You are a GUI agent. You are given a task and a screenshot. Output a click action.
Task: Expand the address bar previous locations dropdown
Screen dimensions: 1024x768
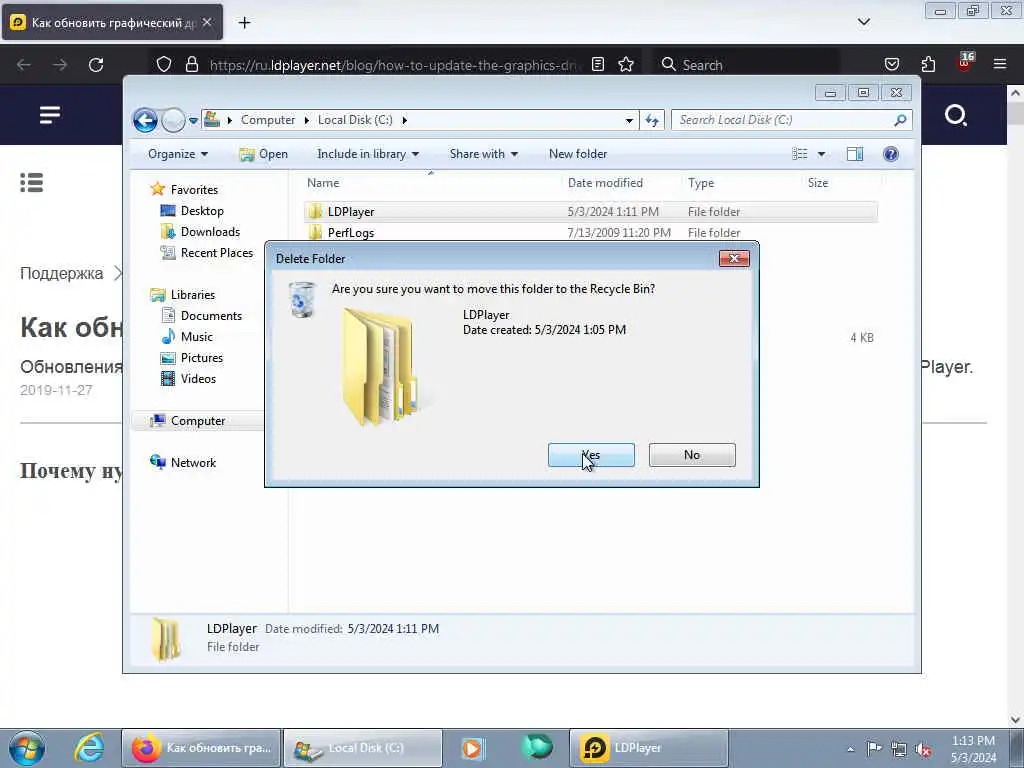(629, 121)
